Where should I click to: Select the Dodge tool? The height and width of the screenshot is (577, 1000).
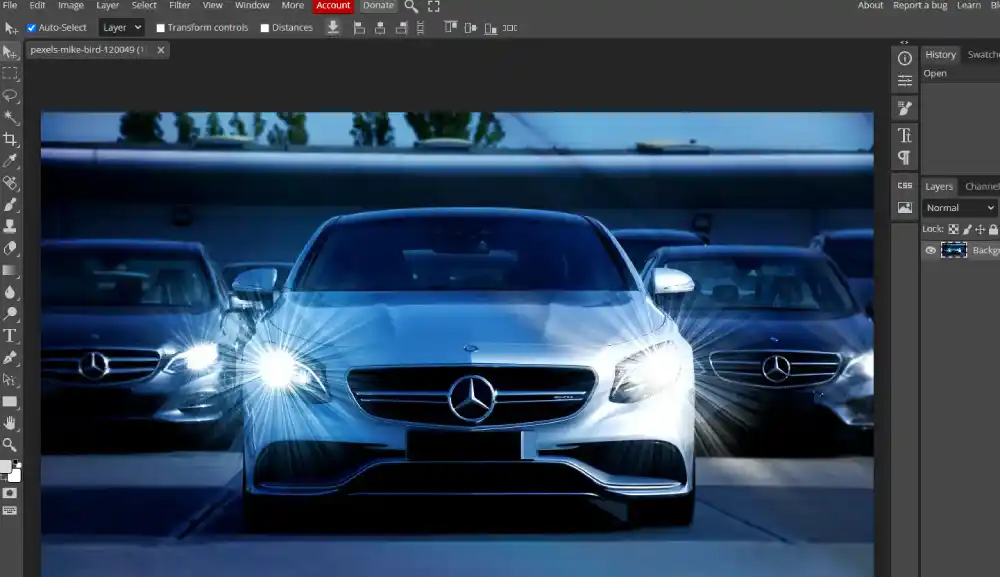10,314
